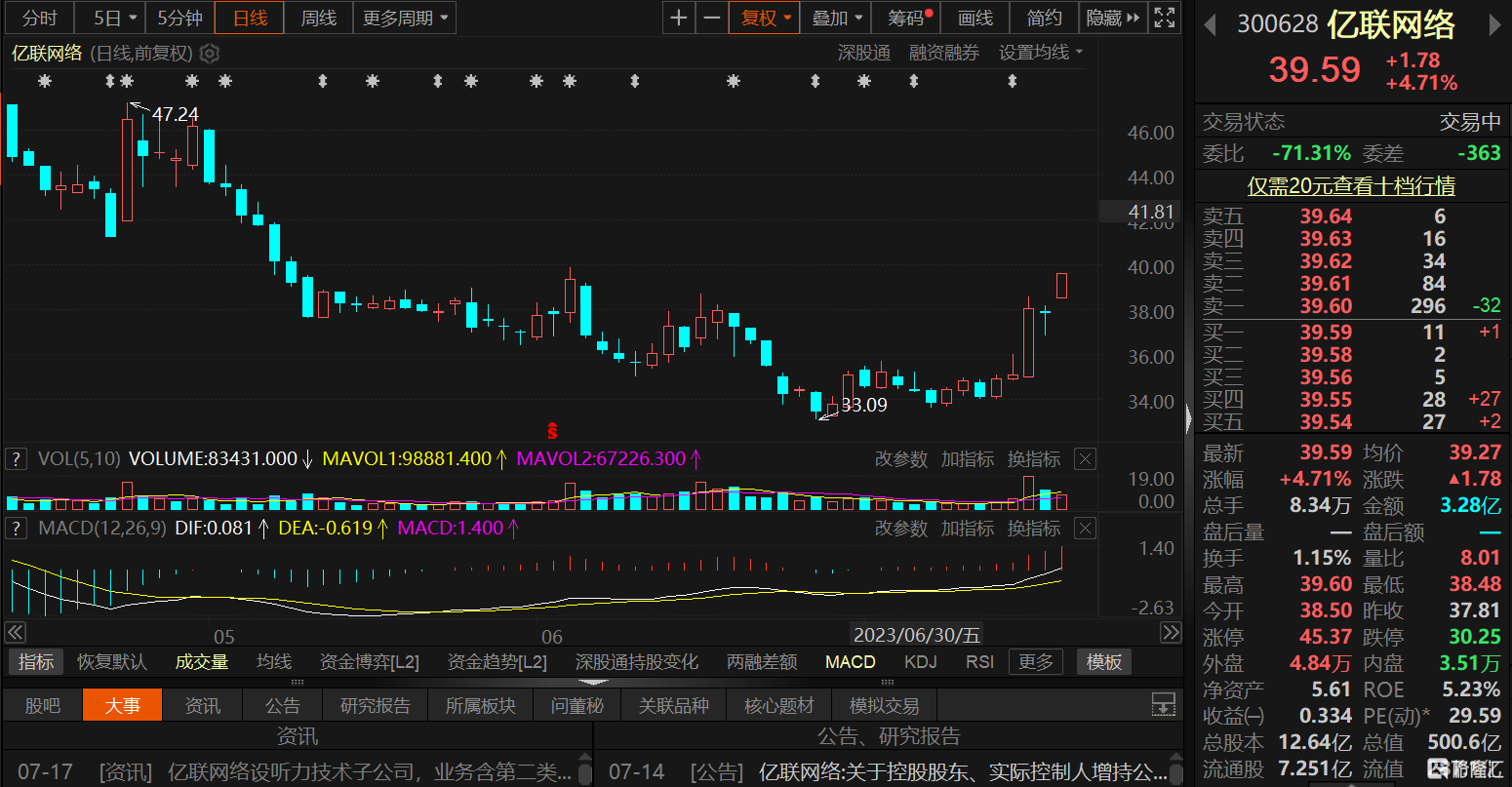Open 复权 adjustment dropdown
1512x787 pixels.
(766, 18)
